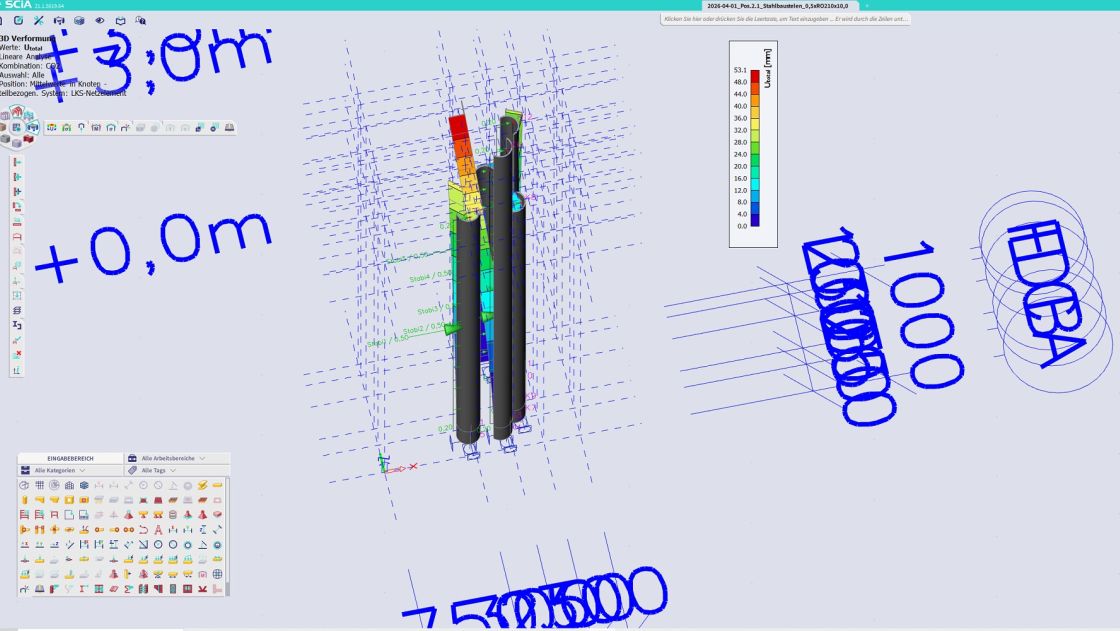Click the SCIA logo in title bar
1120x631 pixels.
click(19, 5)
